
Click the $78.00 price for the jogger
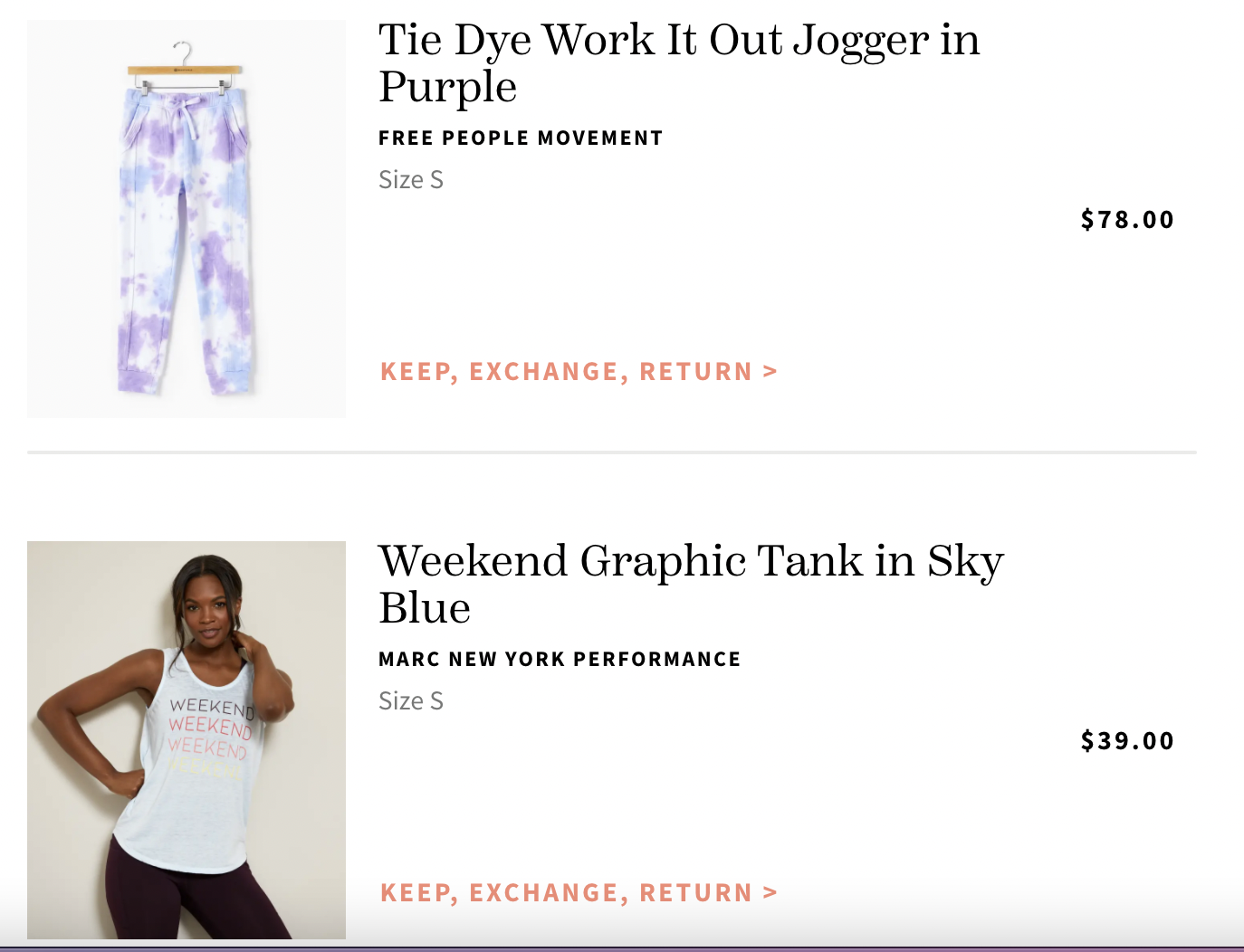pos(1126,219)
